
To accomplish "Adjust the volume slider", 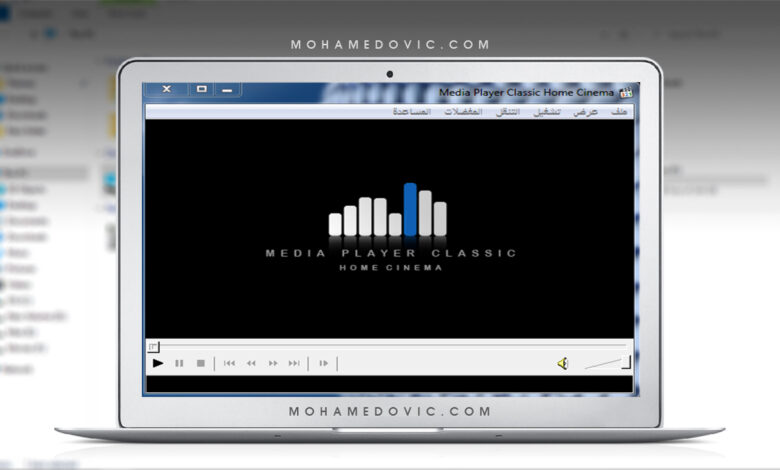I will [x=607, y=363].
